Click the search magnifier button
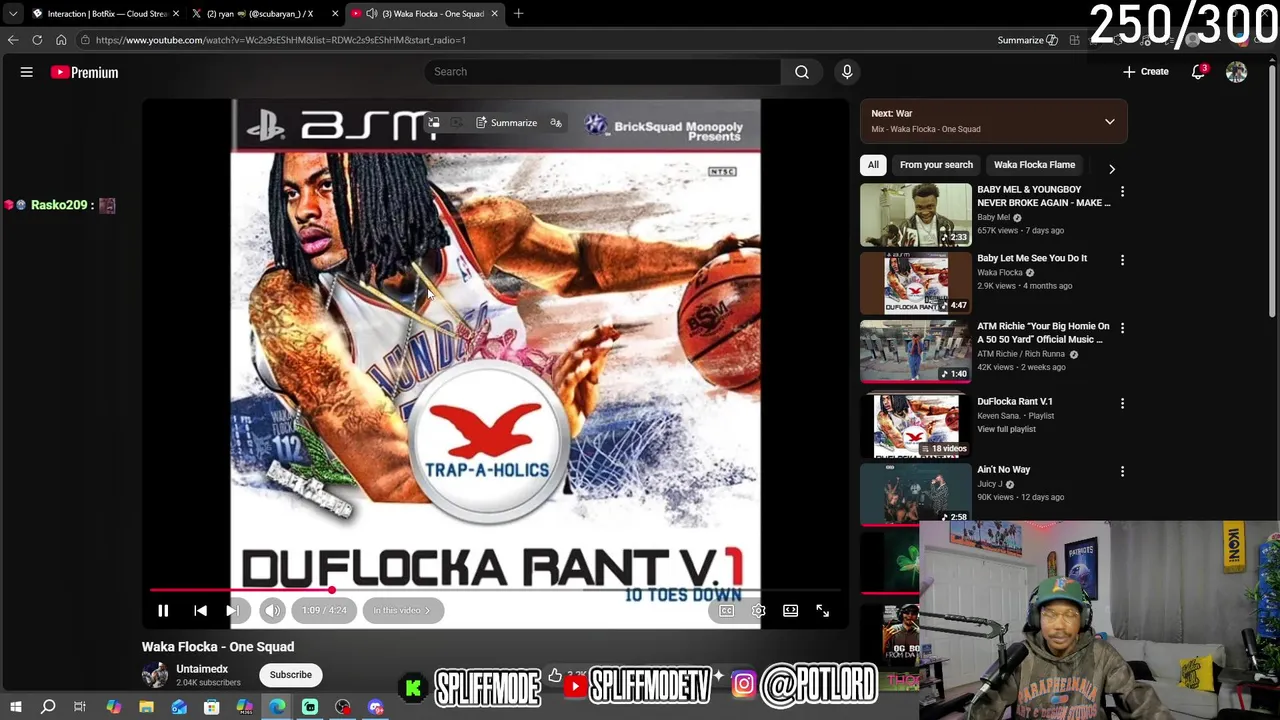Screen dimensions: 1280x720 click(x=802, y=72)
